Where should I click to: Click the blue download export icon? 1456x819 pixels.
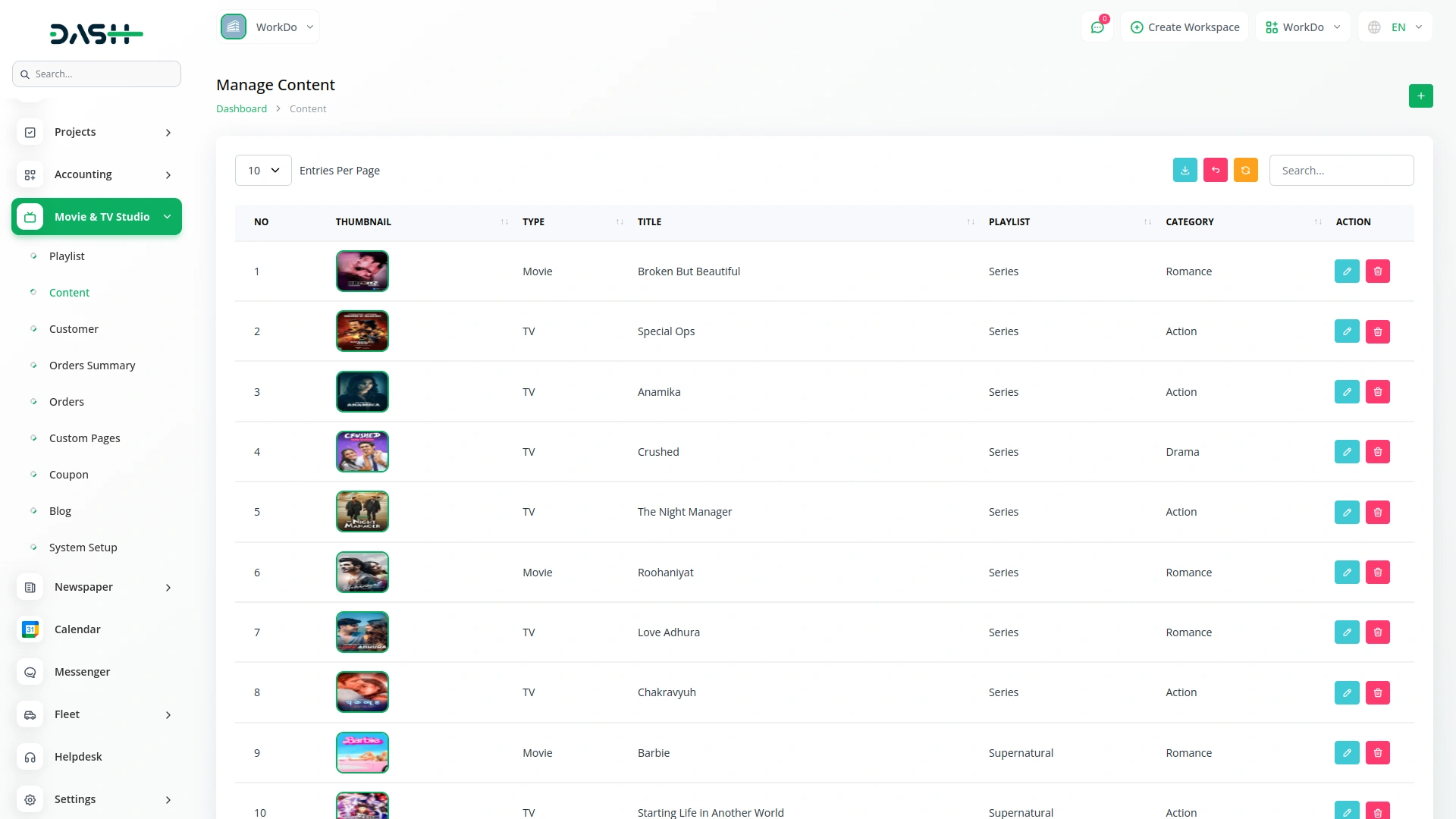click(1185, 171)
